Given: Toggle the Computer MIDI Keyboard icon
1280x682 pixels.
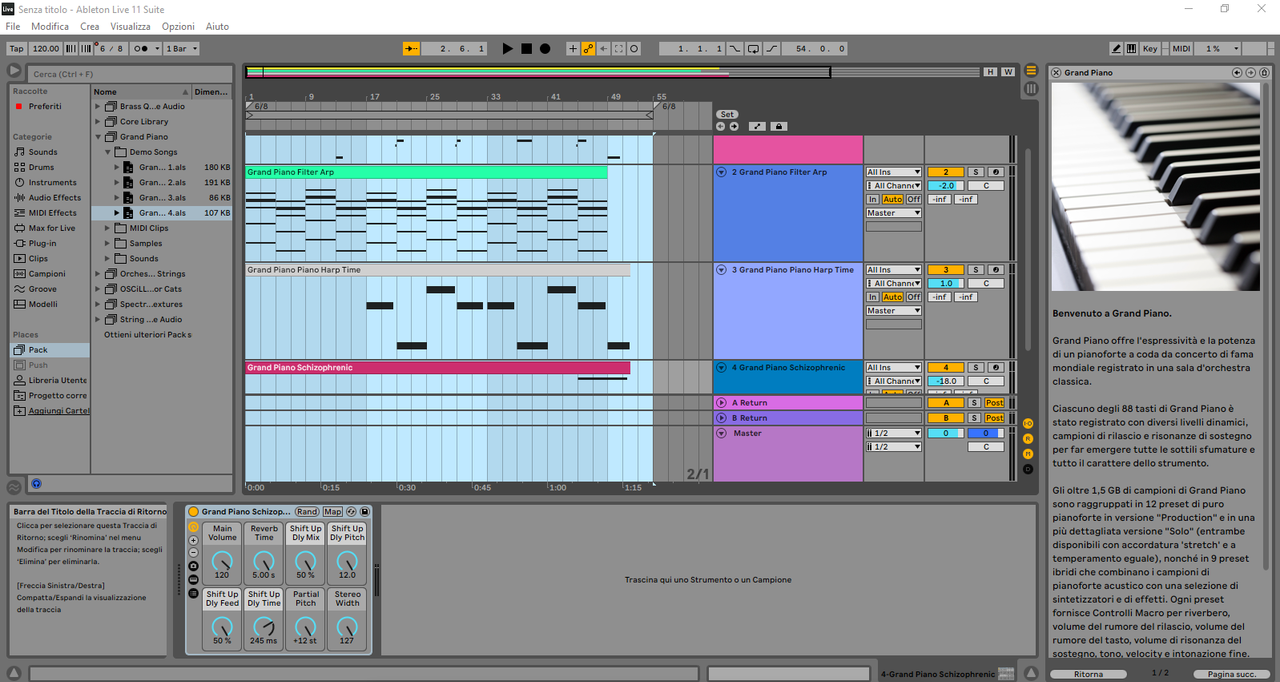Looking at the screenshot, I should [1132, 48].
